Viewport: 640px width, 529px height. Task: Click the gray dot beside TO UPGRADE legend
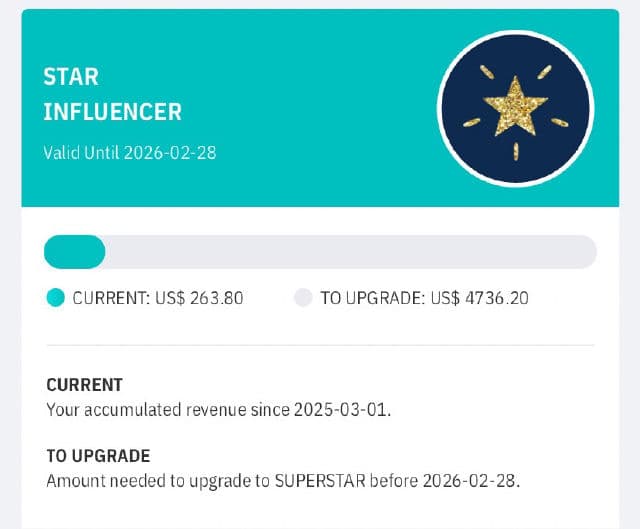click(303, 297)
